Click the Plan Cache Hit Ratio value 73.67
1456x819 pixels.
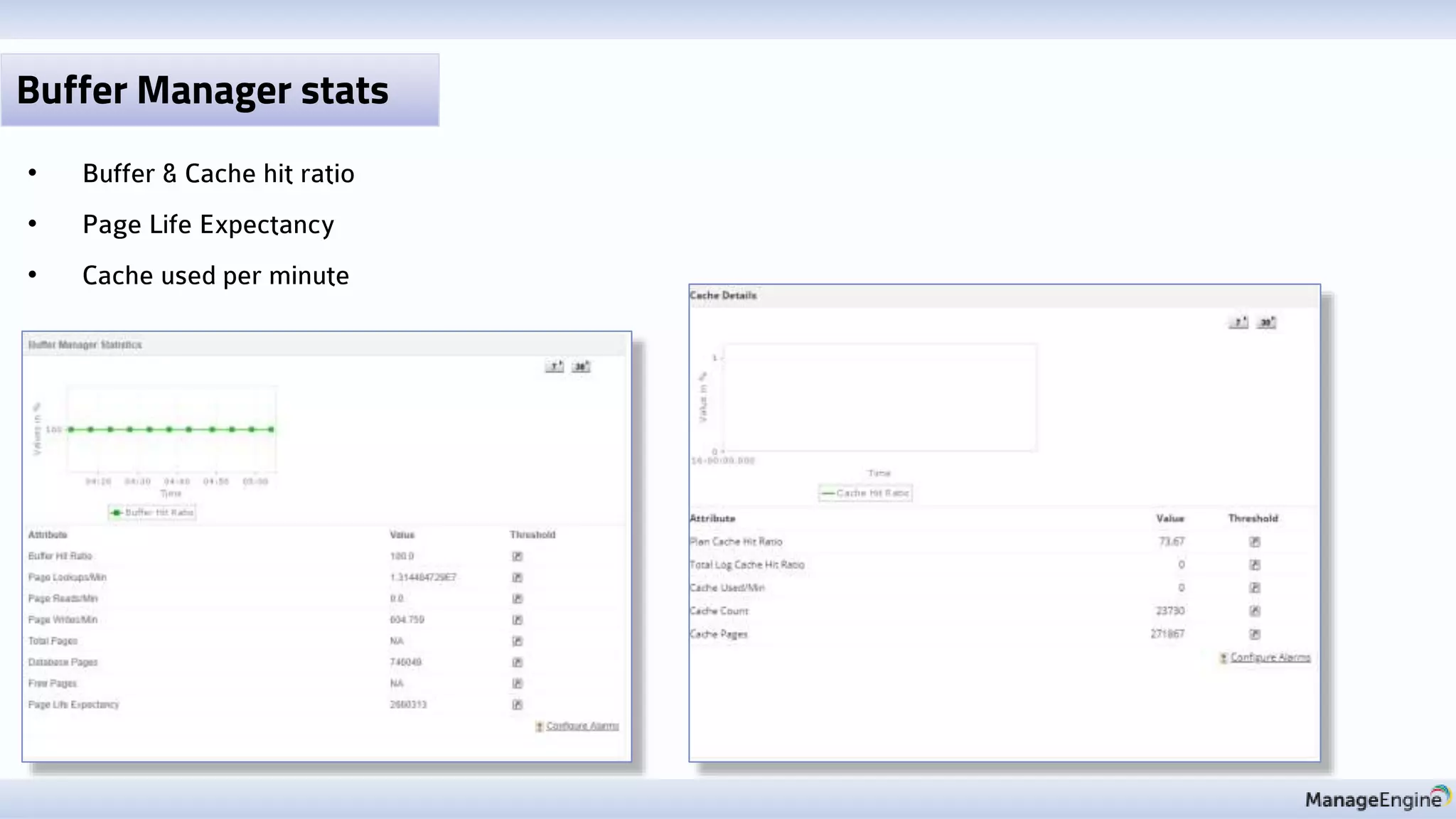tap(1172, 542)
